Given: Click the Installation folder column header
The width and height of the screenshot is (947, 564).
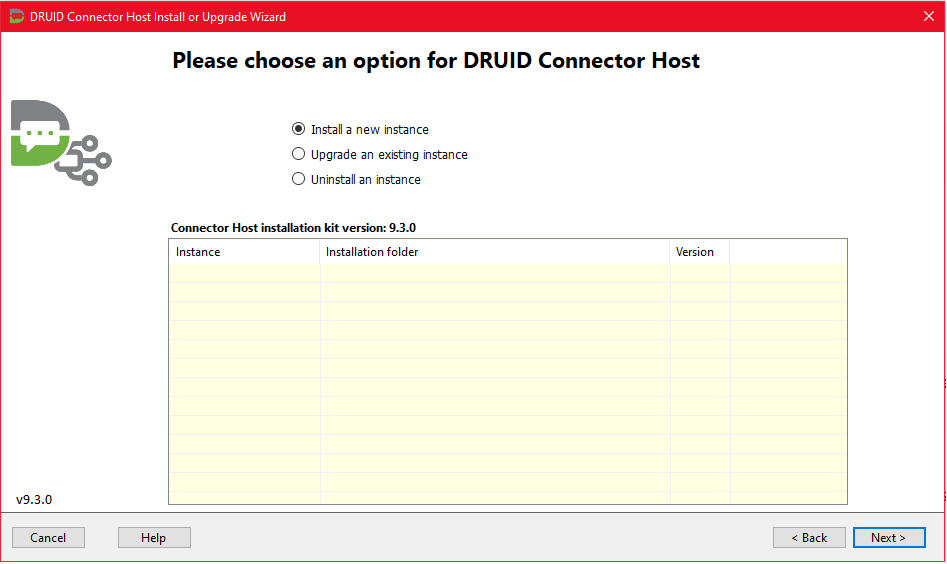Looking at the screenshot, I should coord(494,252).
